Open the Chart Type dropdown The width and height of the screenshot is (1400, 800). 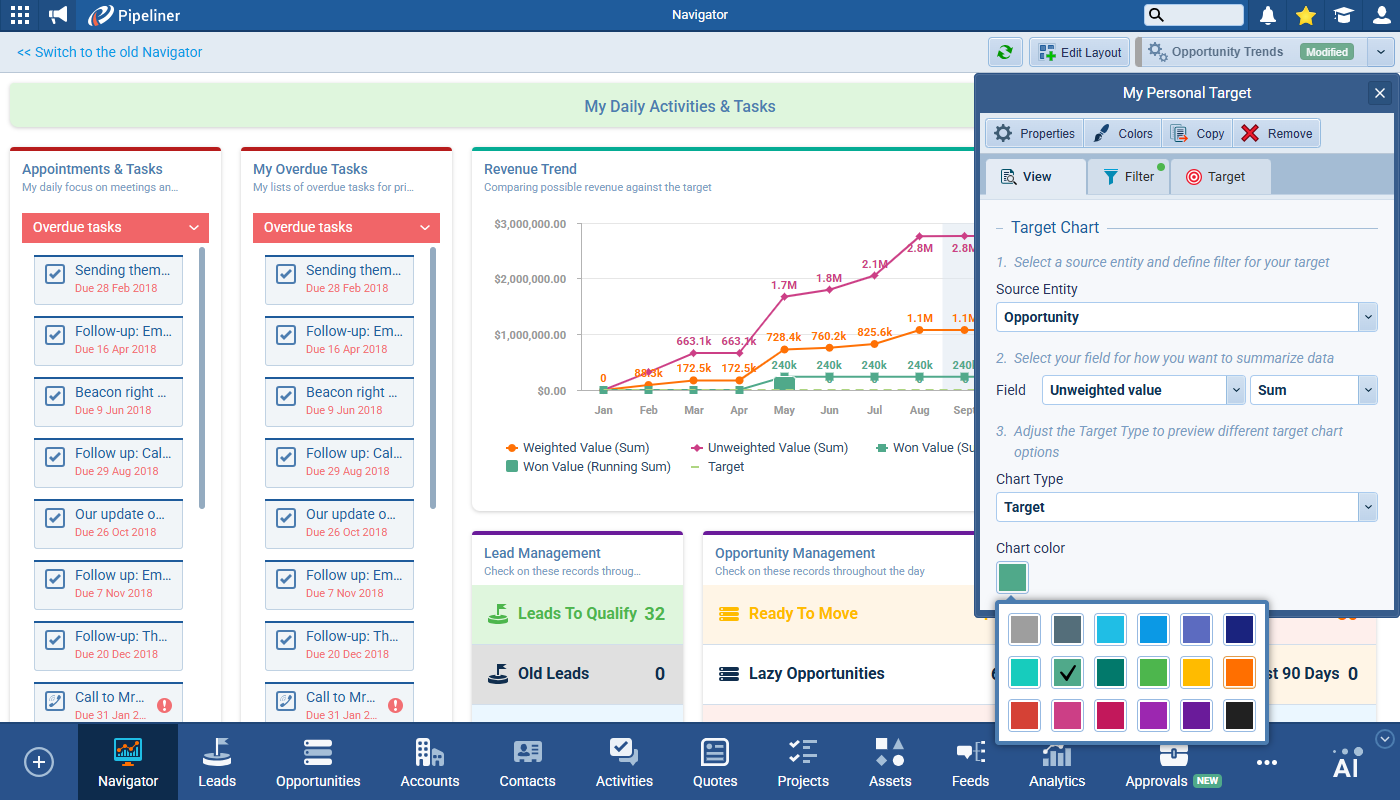1367,507
